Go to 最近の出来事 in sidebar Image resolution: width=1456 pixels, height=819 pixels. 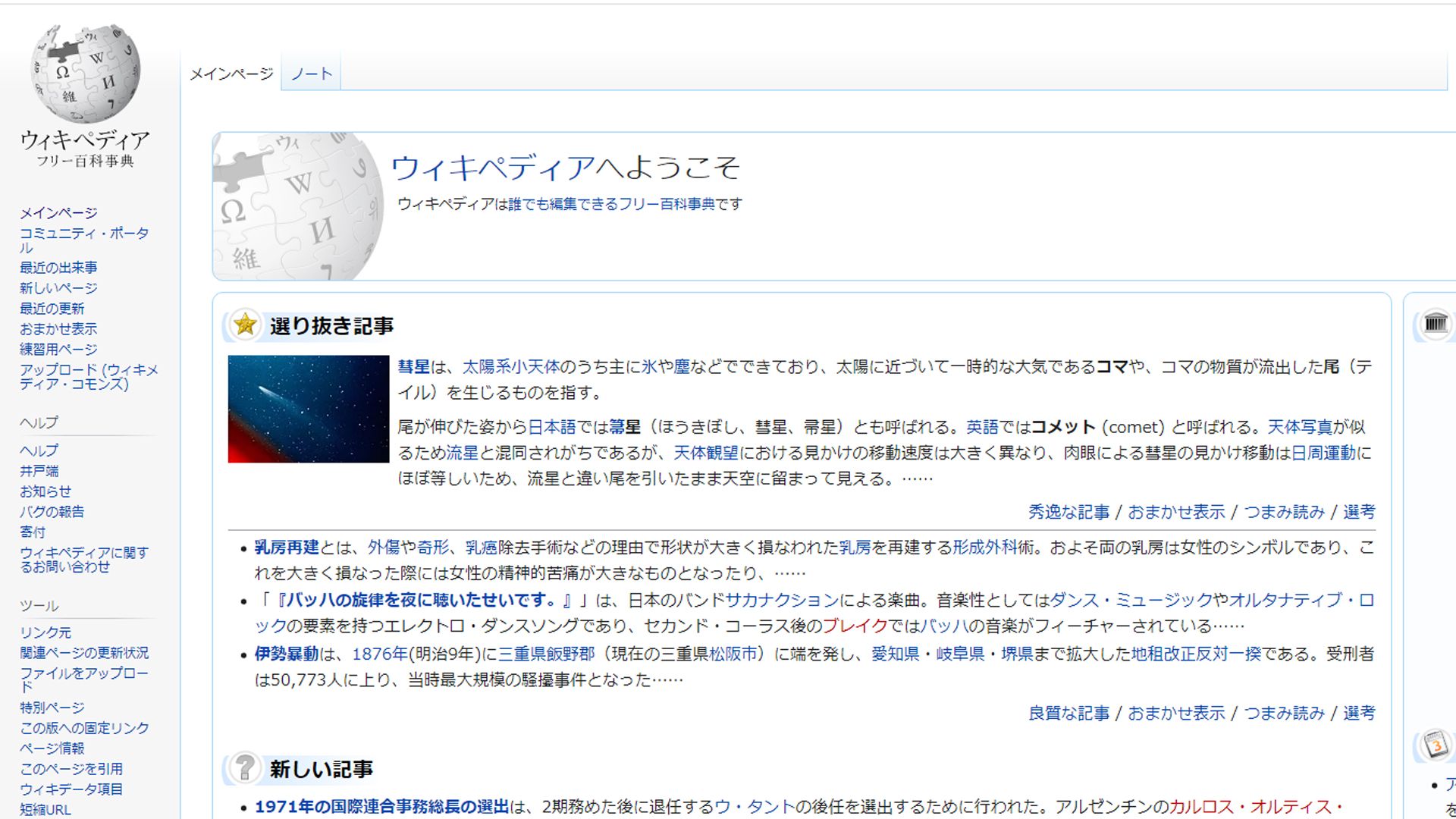tap(58, 268)
